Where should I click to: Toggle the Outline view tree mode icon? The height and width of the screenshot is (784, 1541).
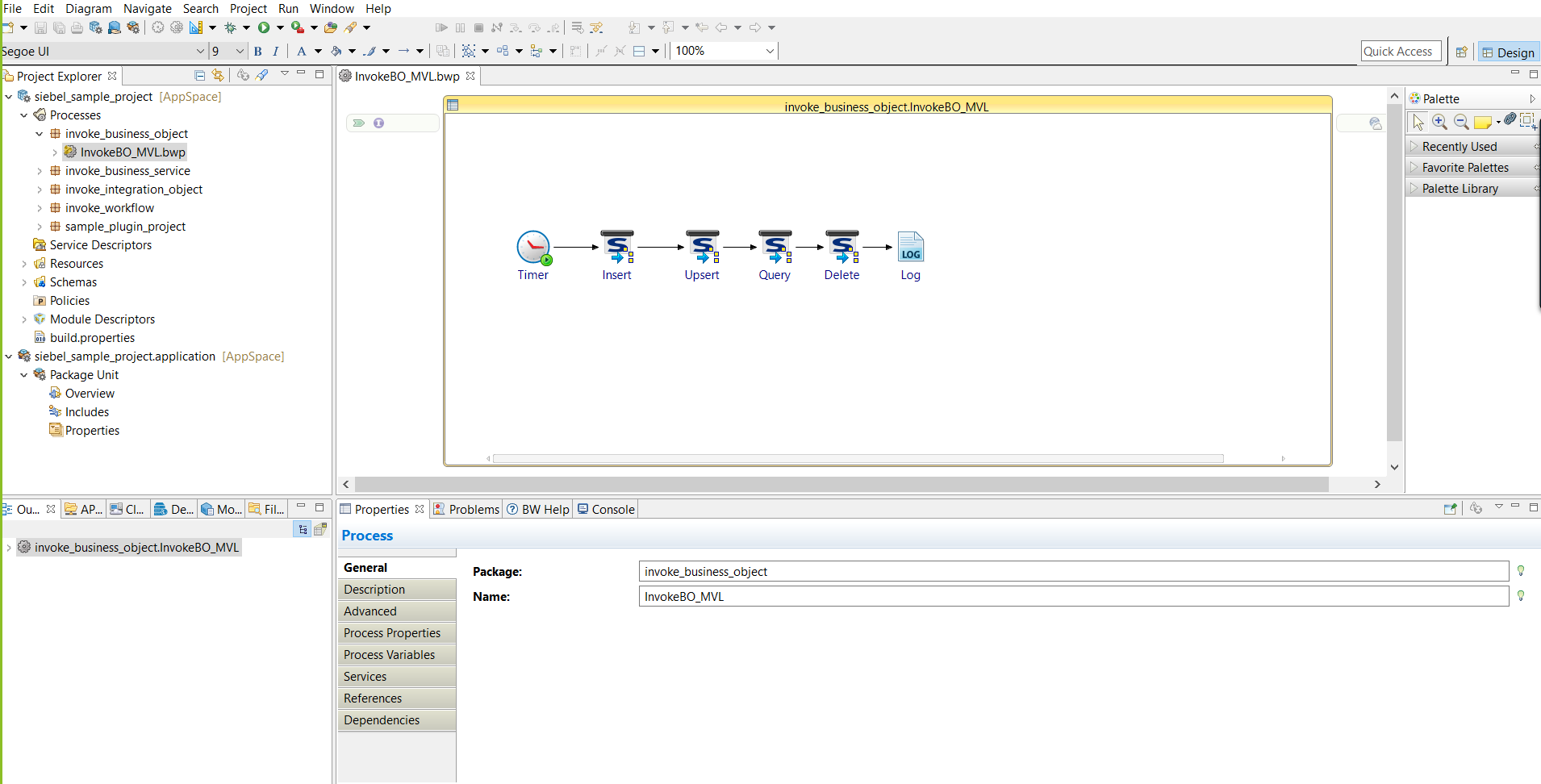coord(303,529)
